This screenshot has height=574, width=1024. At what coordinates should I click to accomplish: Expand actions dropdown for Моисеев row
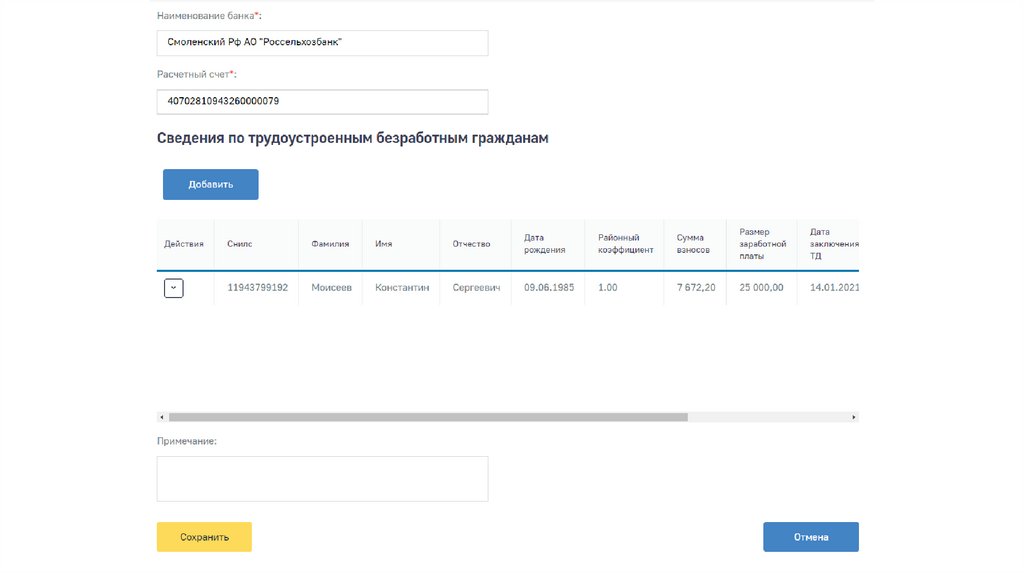[174, 288]
